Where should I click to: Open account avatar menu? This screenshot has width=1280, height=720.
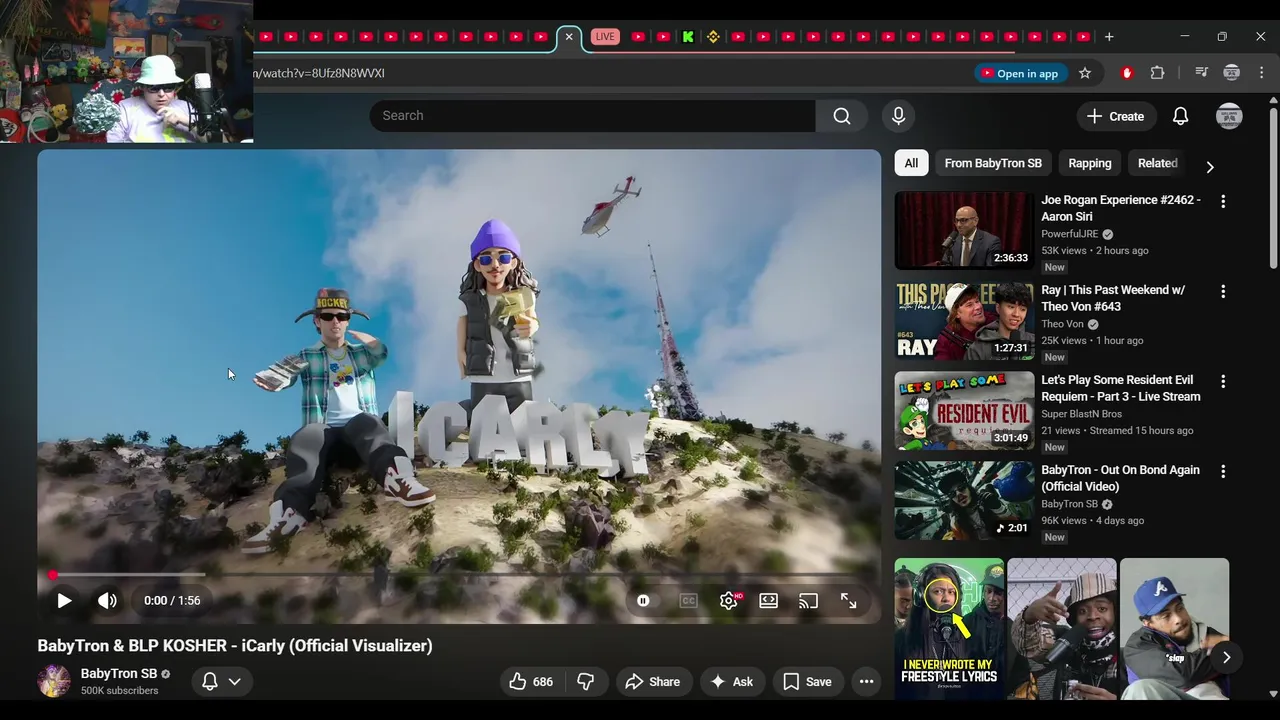point(1229,116)
